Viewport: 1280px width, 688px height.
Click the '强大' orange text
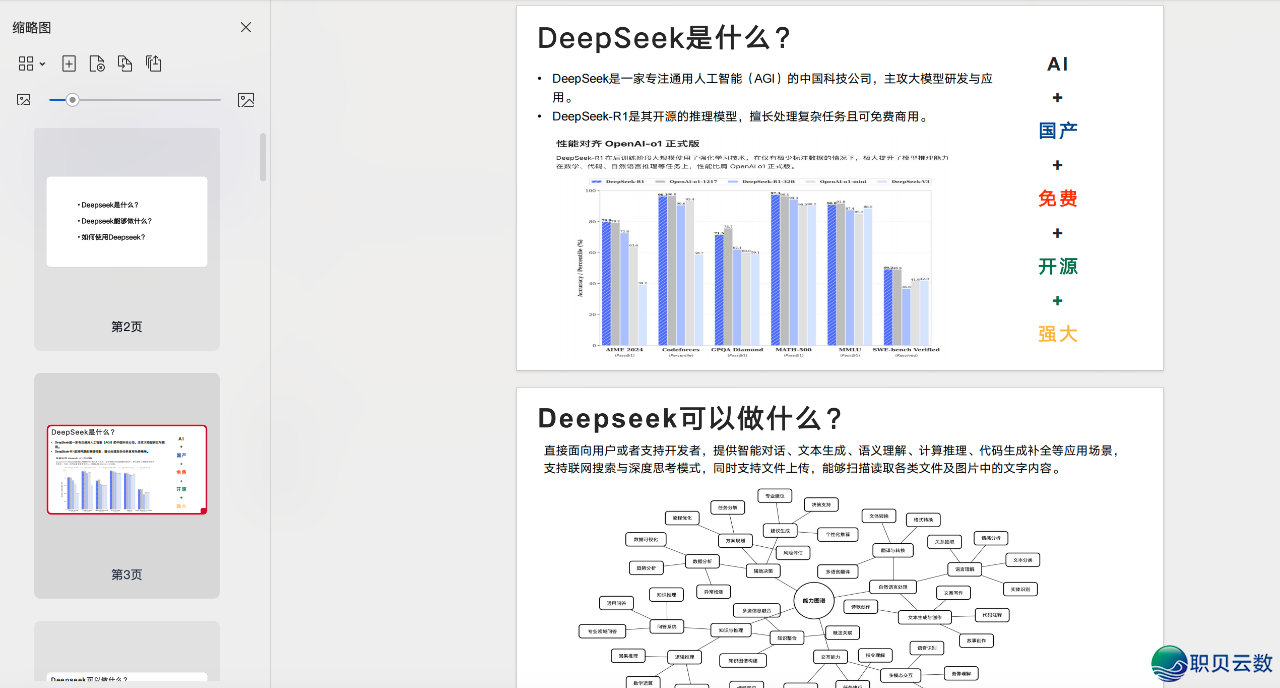1058,334
